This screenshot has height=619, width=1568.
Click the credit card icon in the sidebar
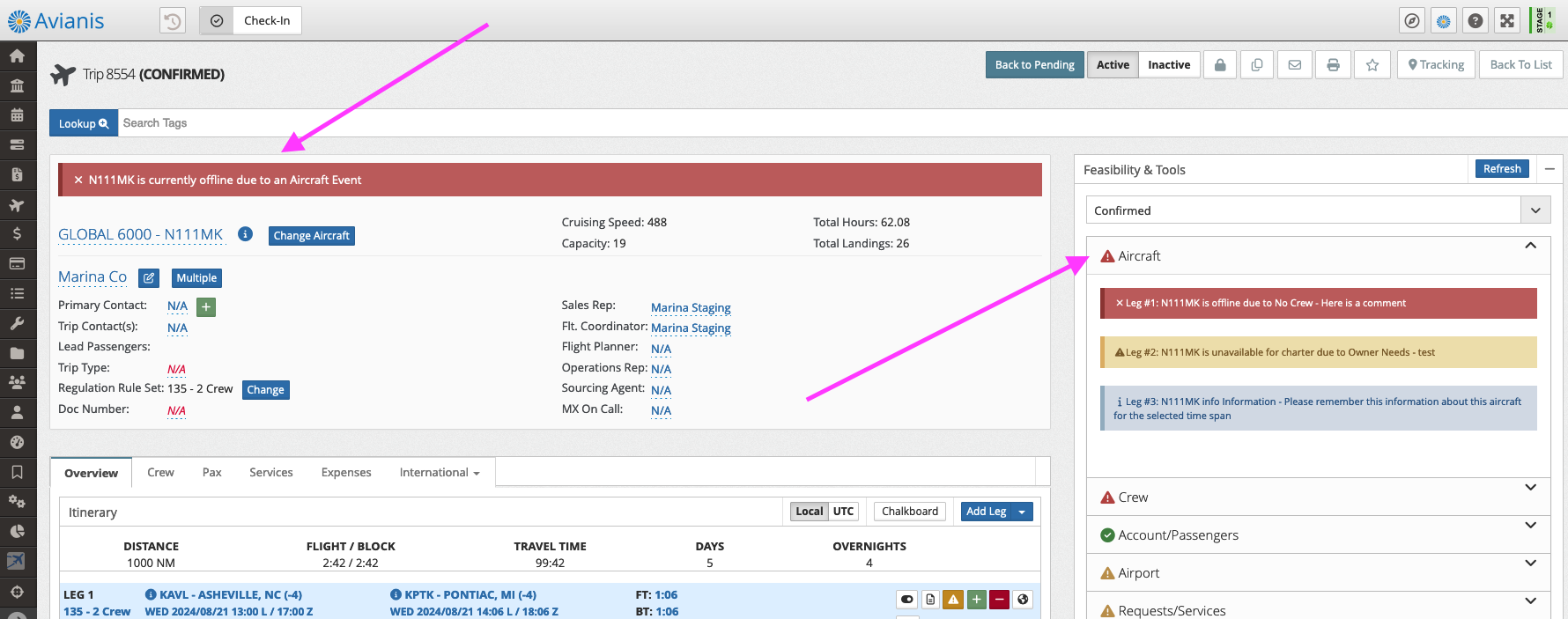pyautogui.click(x=17, y=263)
